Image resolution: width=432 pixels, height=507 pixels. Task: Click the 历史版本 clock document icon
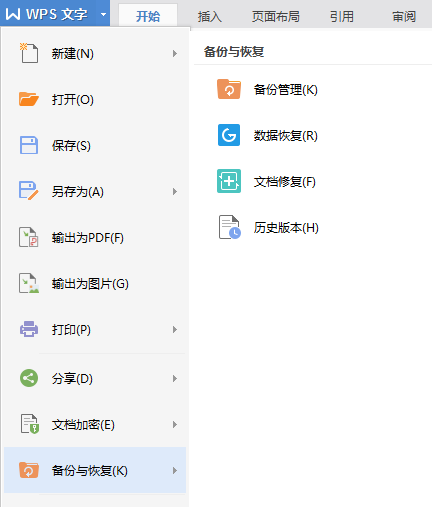pyautogui.click(x=229, y=227)
